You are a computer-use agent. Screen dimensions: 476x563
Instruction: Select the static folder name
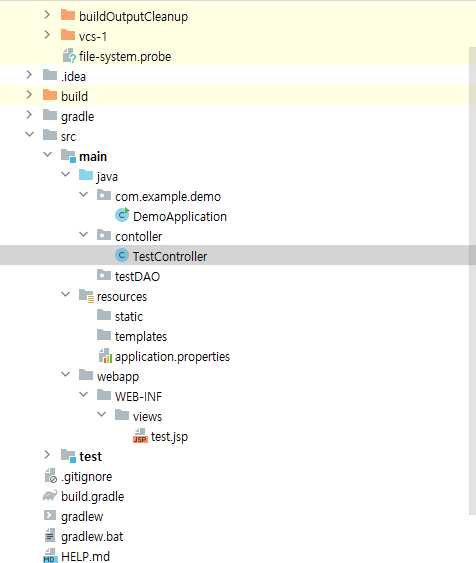coord(129,317)
